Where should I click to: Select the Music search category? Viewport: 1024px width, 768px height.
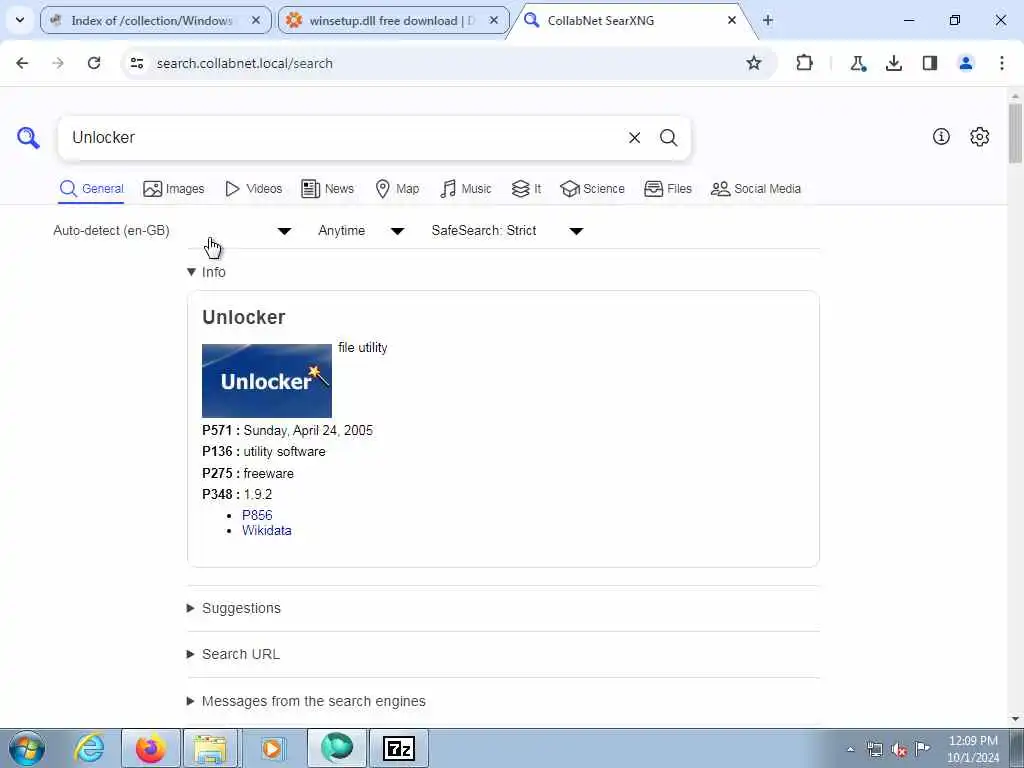point(466,189)
